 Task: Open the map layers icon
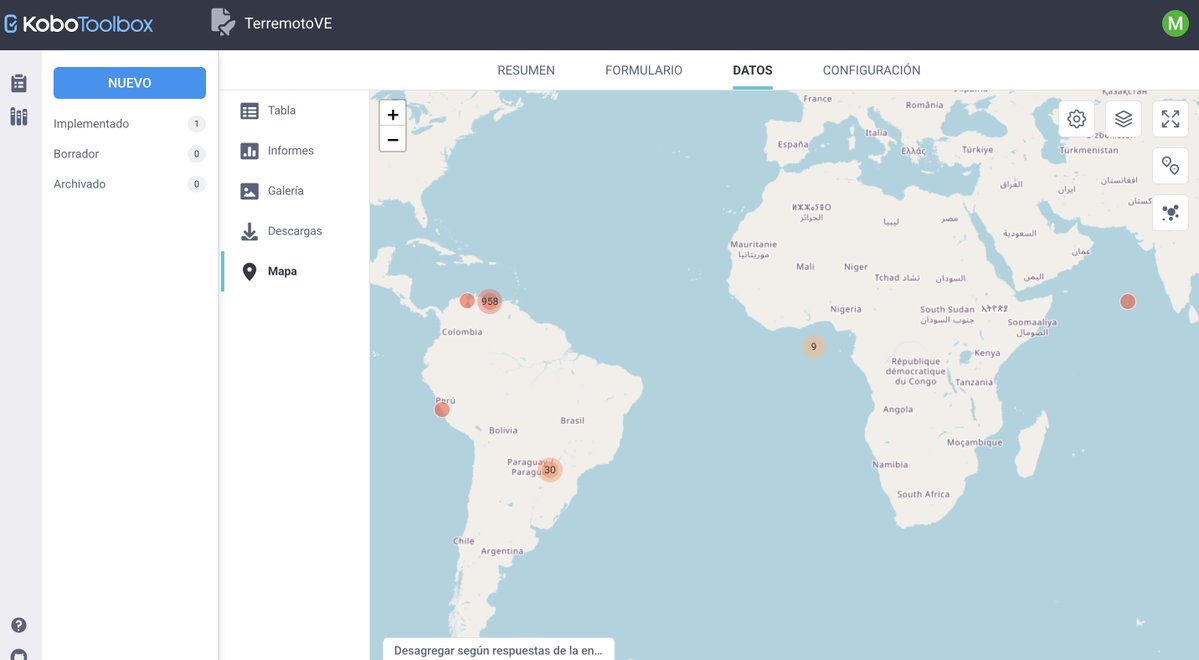pyautogui.click(x=1123, y=119)
